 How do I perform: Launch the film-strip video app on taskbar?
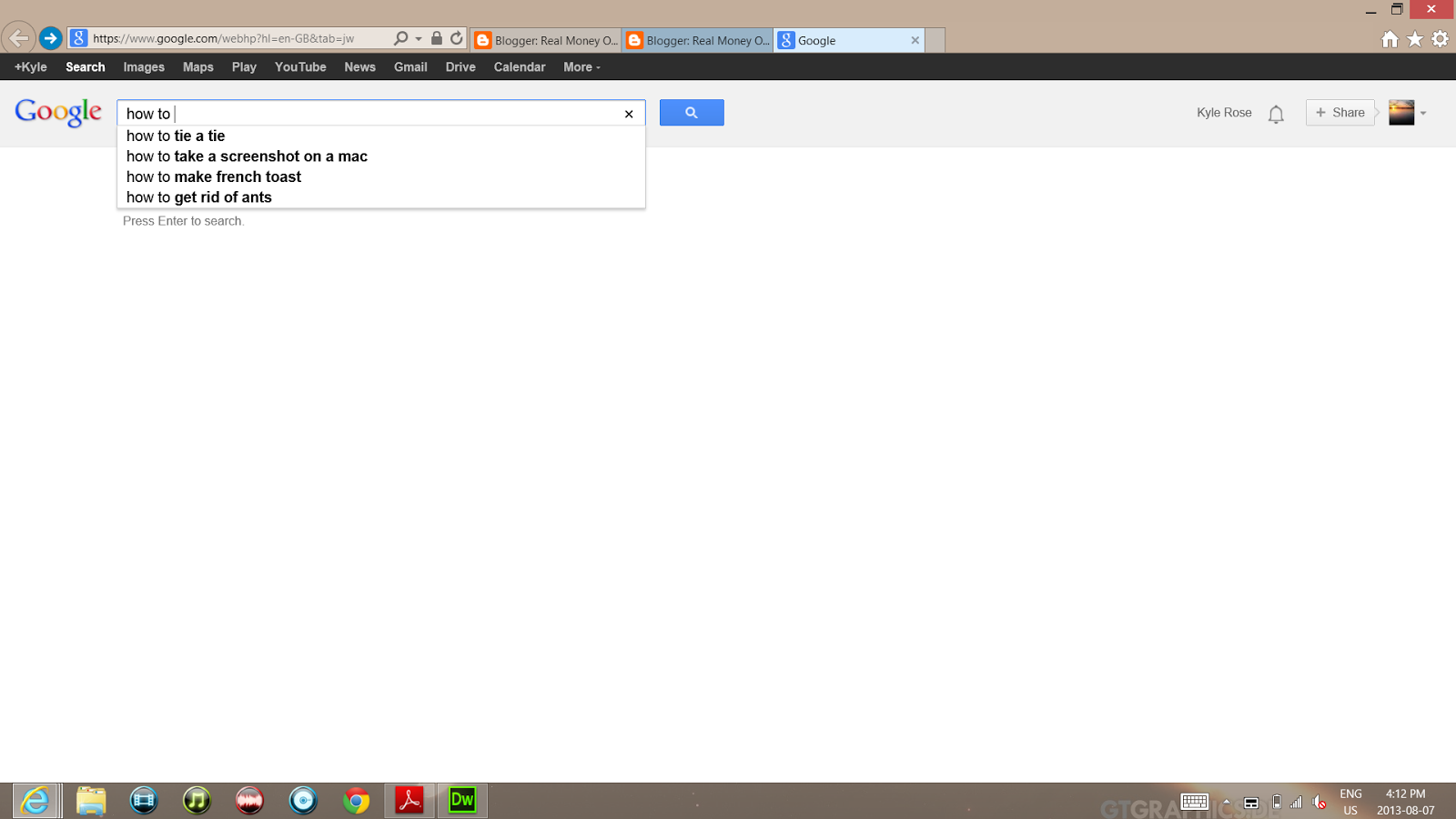point(144,801)
